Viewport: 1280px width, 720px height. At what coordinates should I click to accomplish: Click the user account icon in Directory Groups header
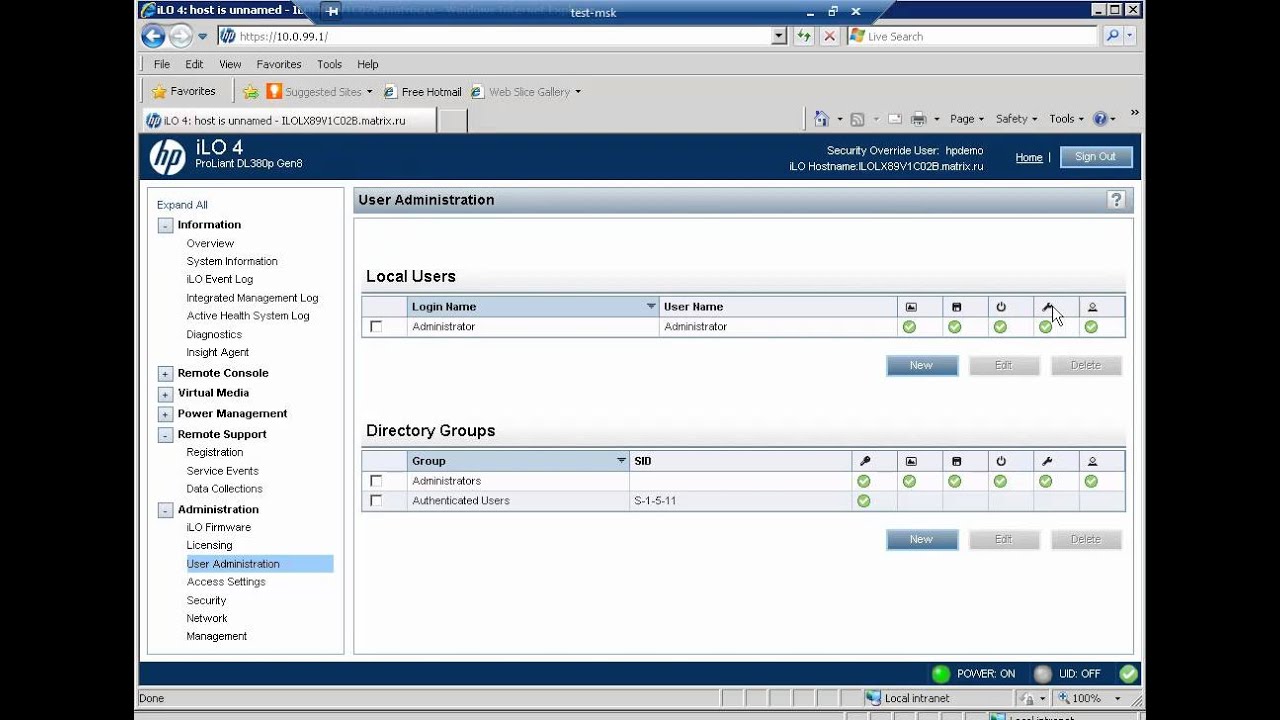pos(1091,461)
